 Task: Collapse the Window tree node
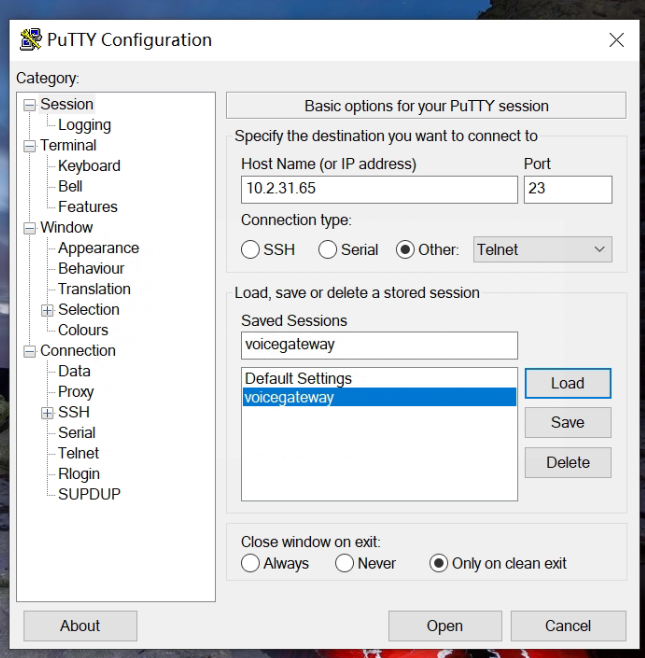click(29, 228)
